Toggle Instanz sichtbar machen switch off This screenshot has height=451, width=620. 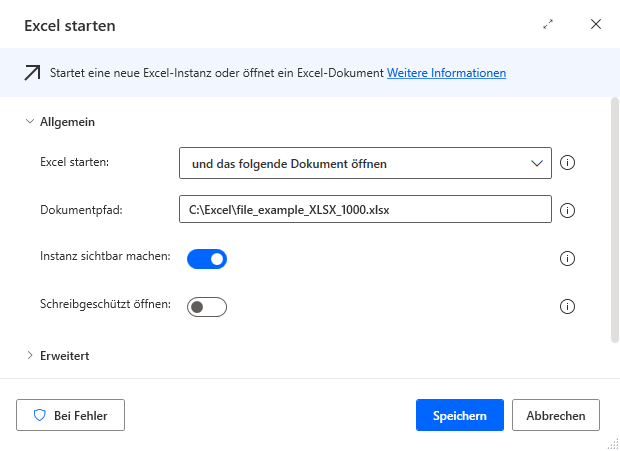pyautogui.click(x=207, y=259)
